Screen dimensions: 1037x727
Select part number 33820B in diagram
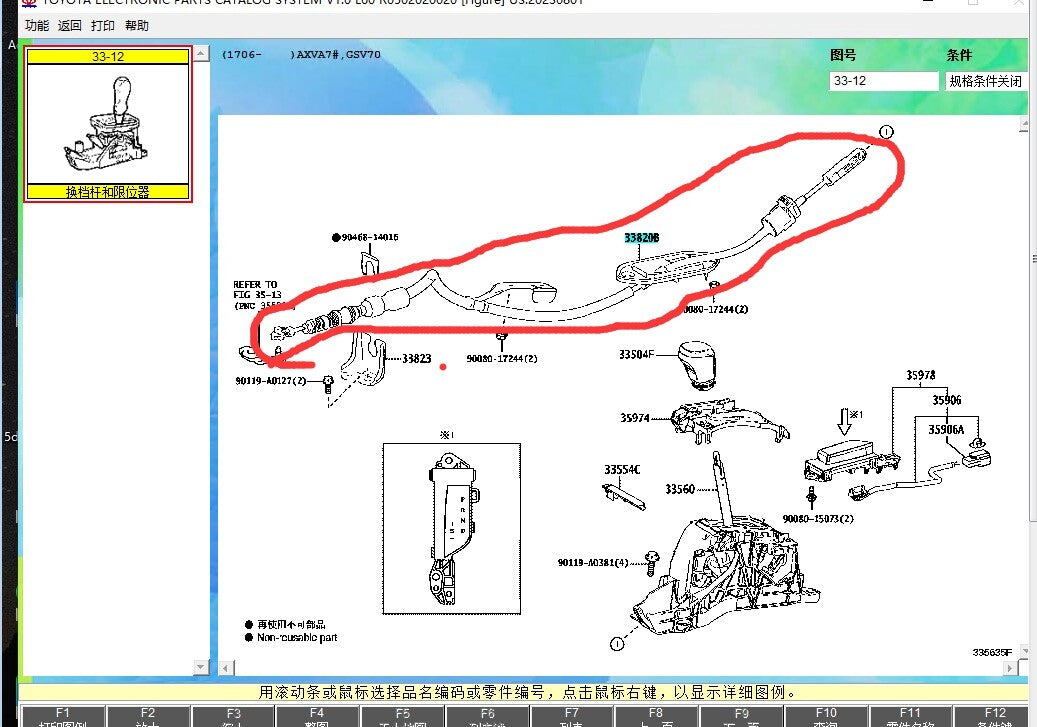click(642, 237)
